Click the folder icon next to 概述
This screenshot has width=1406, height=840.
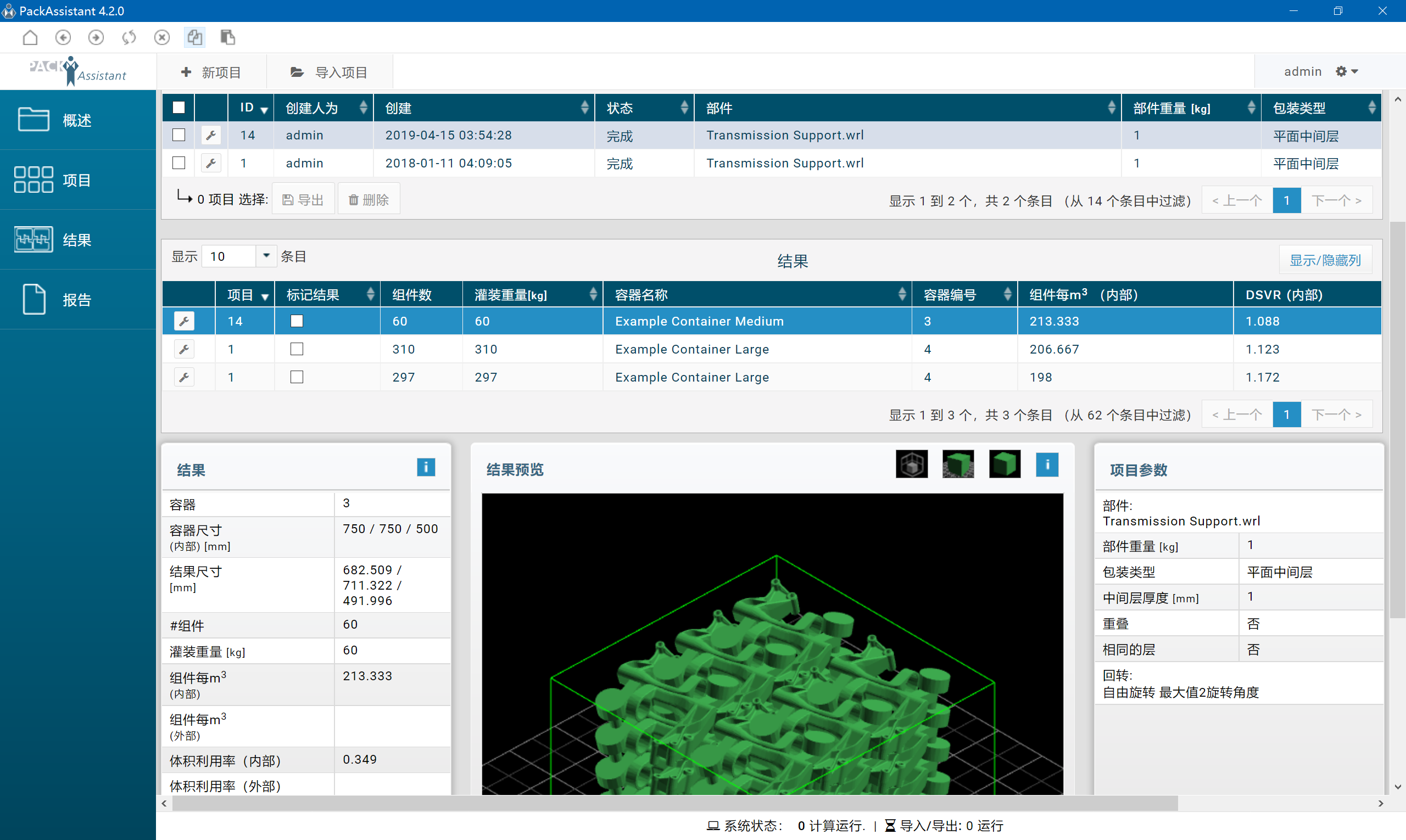34,120
